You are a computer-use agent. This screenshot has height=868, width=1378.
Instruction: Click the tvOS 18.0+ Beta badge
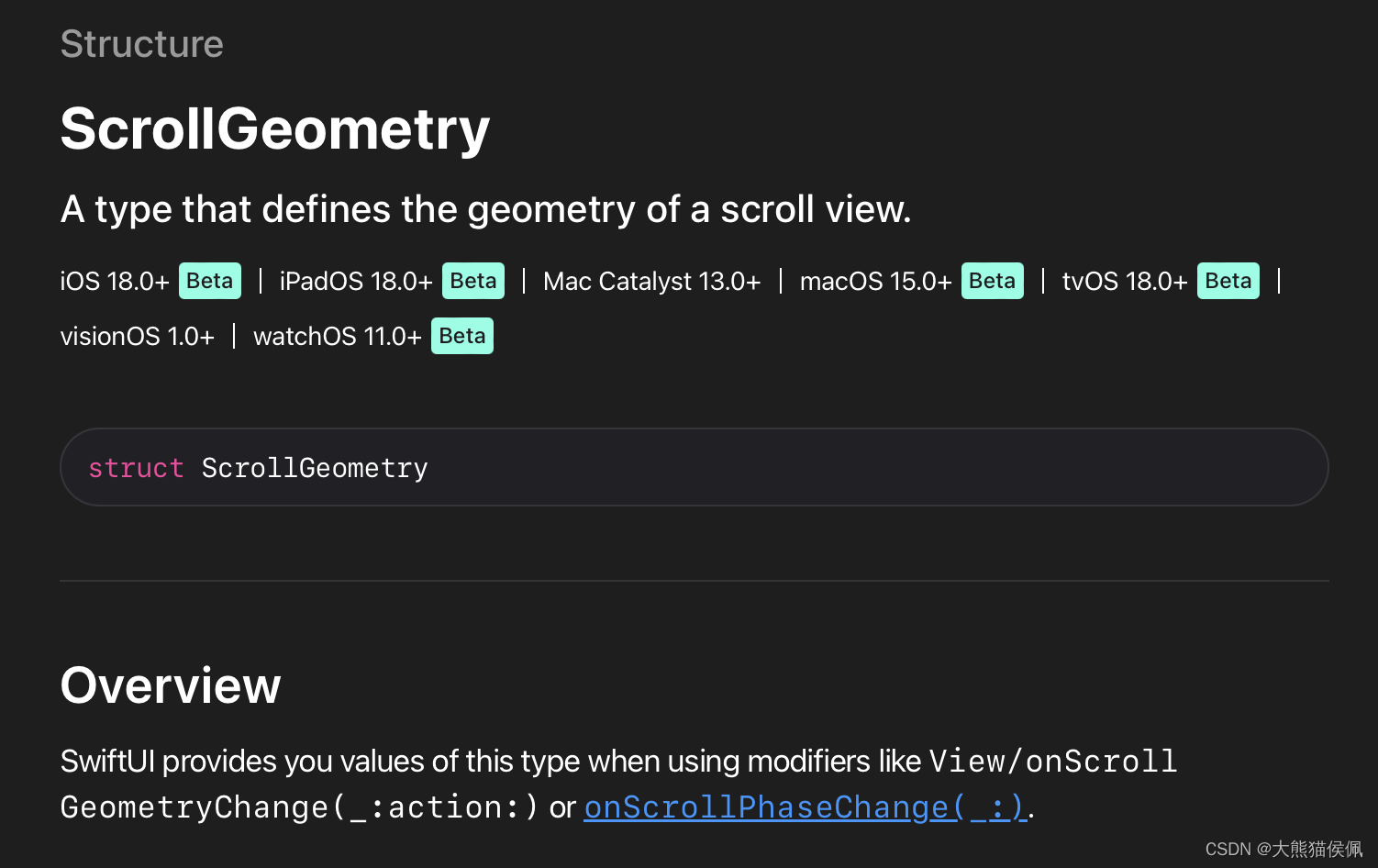1228,281
